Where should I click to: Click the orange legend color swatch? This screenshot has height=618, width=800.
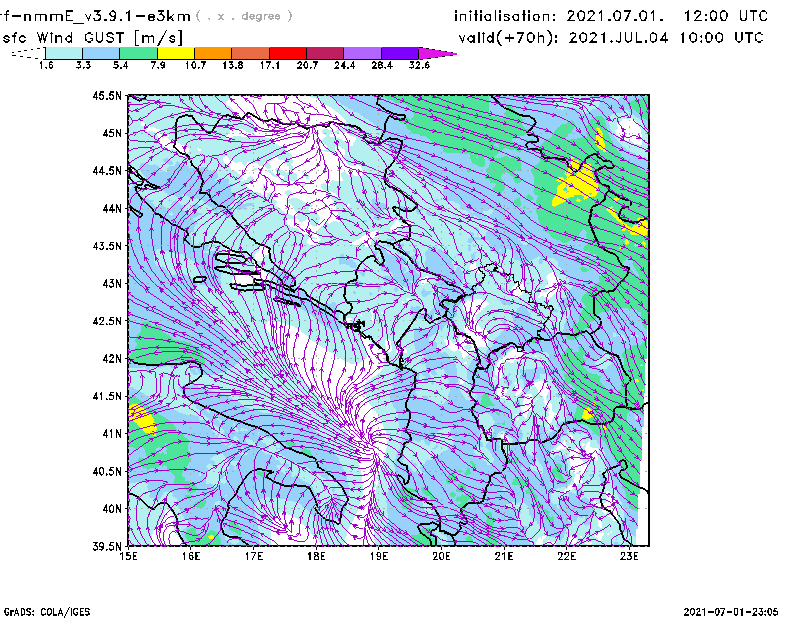click(213, 53)
